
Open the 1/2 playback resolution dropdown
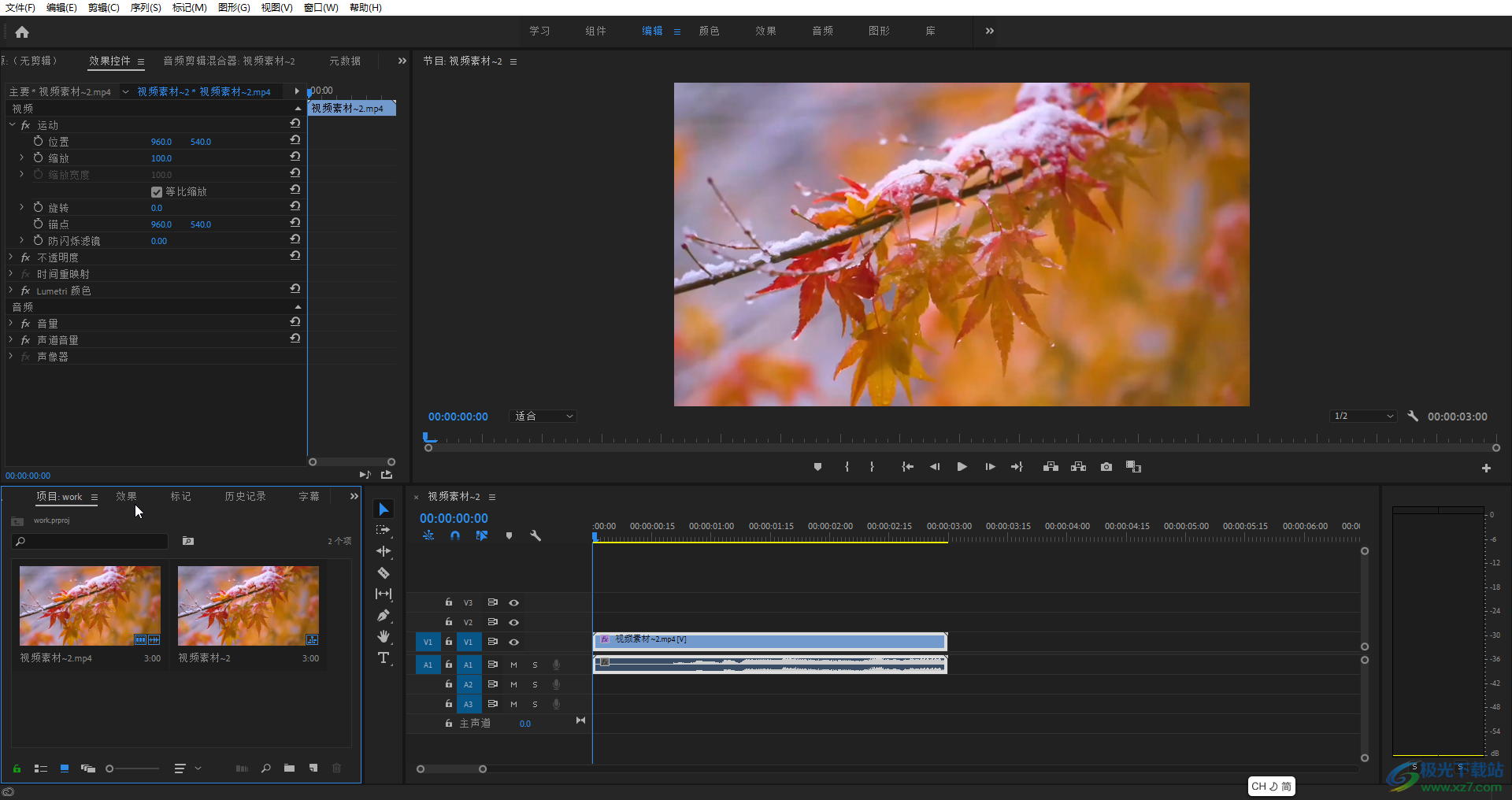1363,416
